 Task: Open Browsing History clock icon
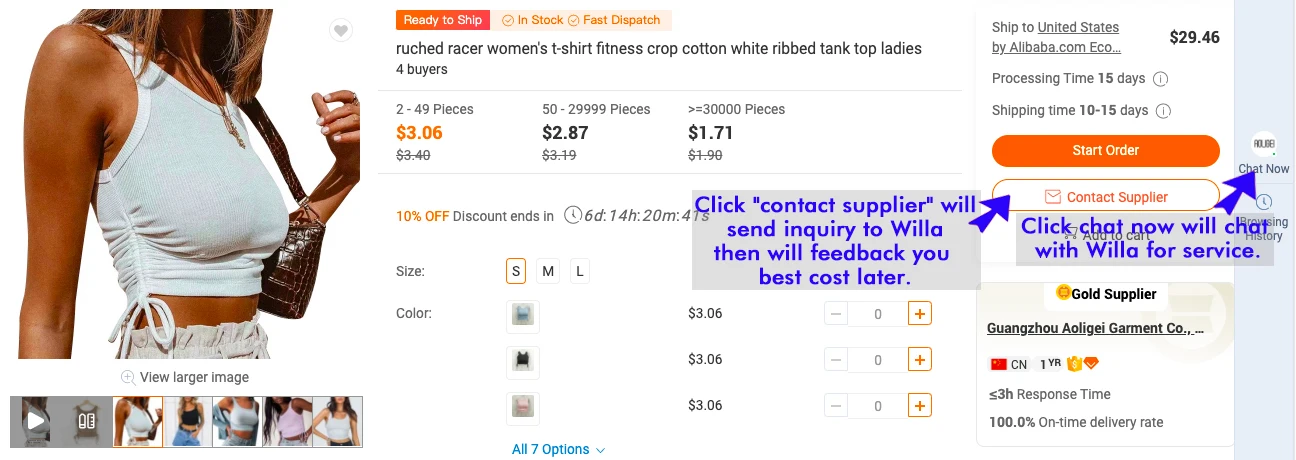(x=1264, y=202)
